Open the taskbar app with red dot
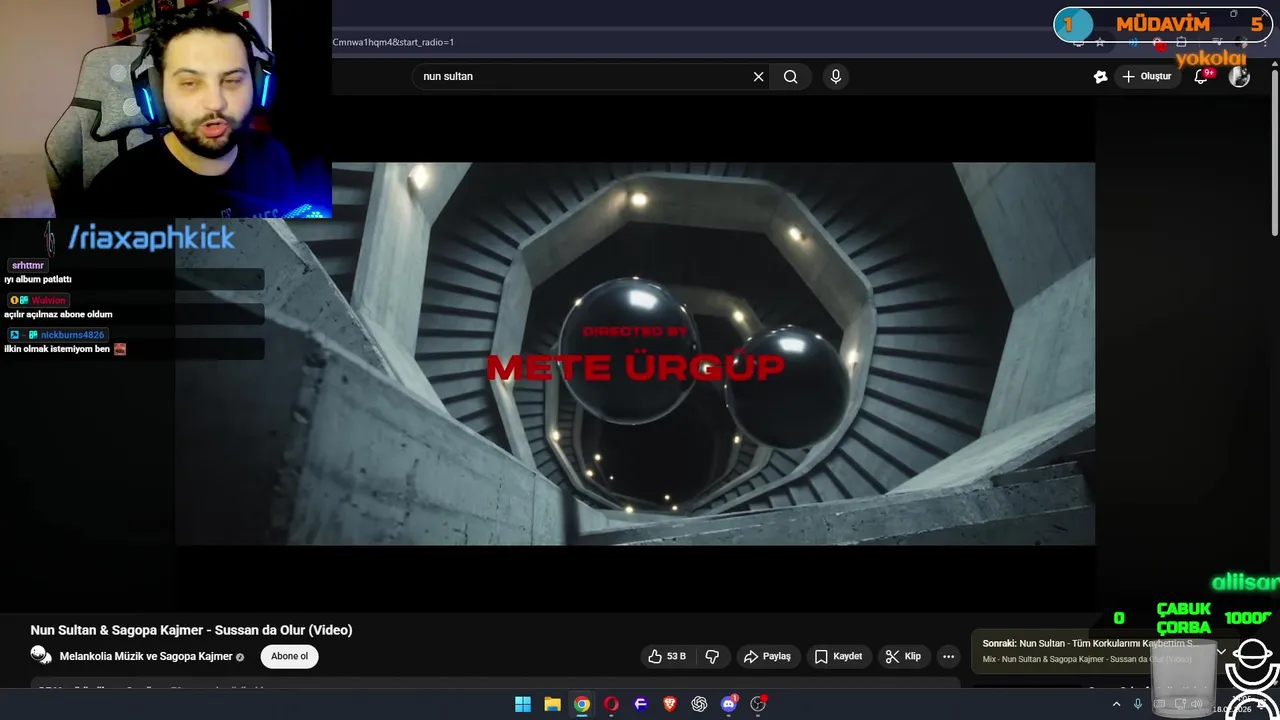This screenshot has height=720, width=1280. click(758, 704)
